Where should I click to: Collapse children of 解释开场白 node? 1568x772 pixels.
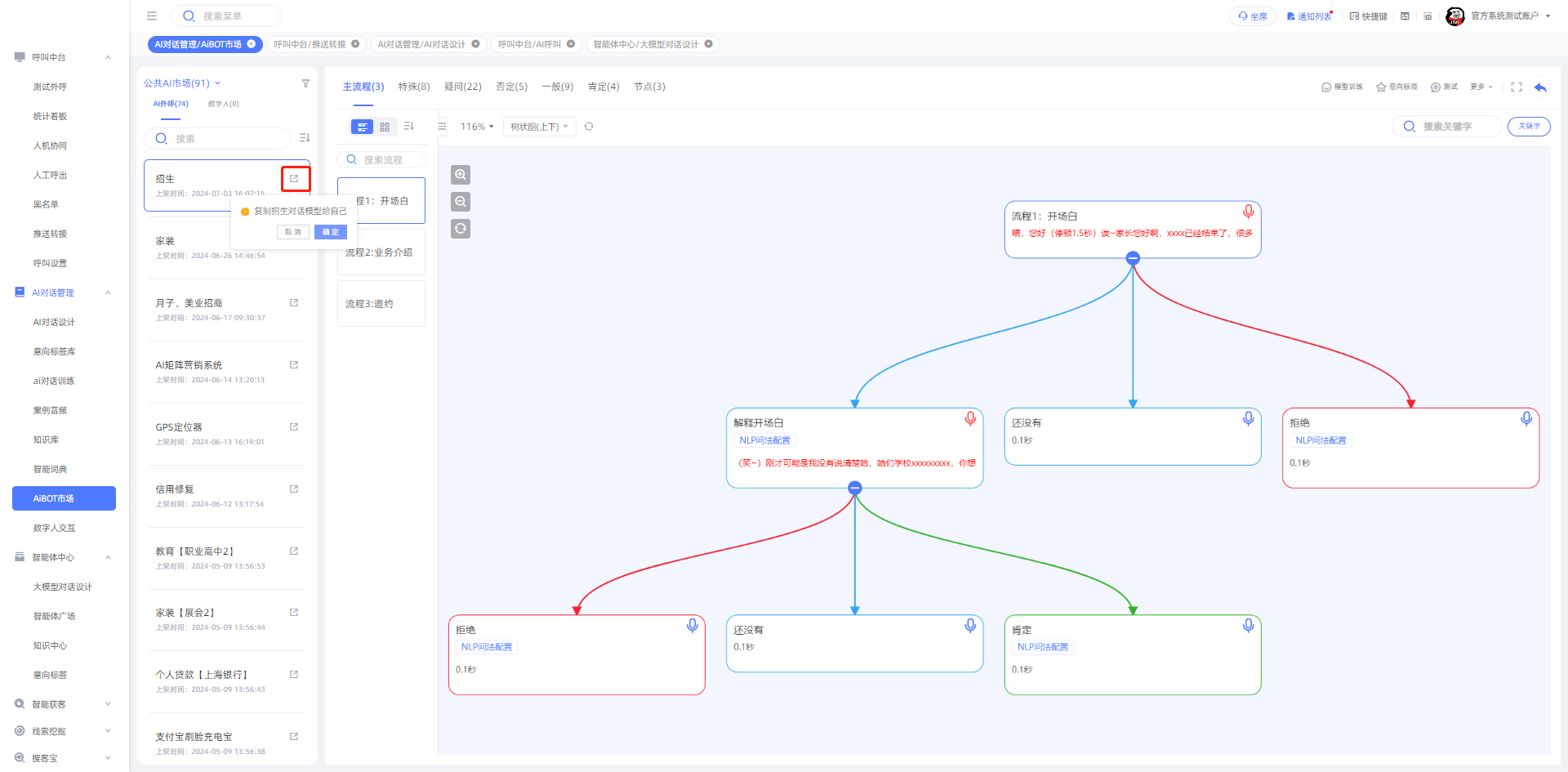coord(855,488)
